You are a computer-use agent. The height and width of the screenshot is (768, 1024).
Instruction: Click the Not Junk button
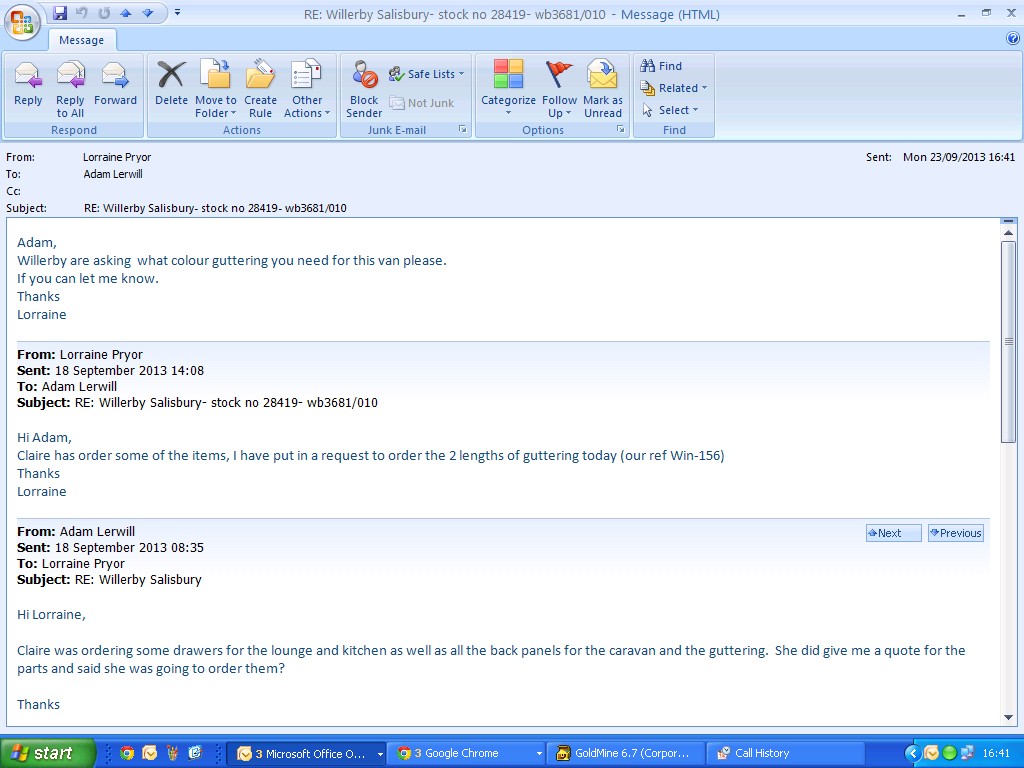coord(422,103)
